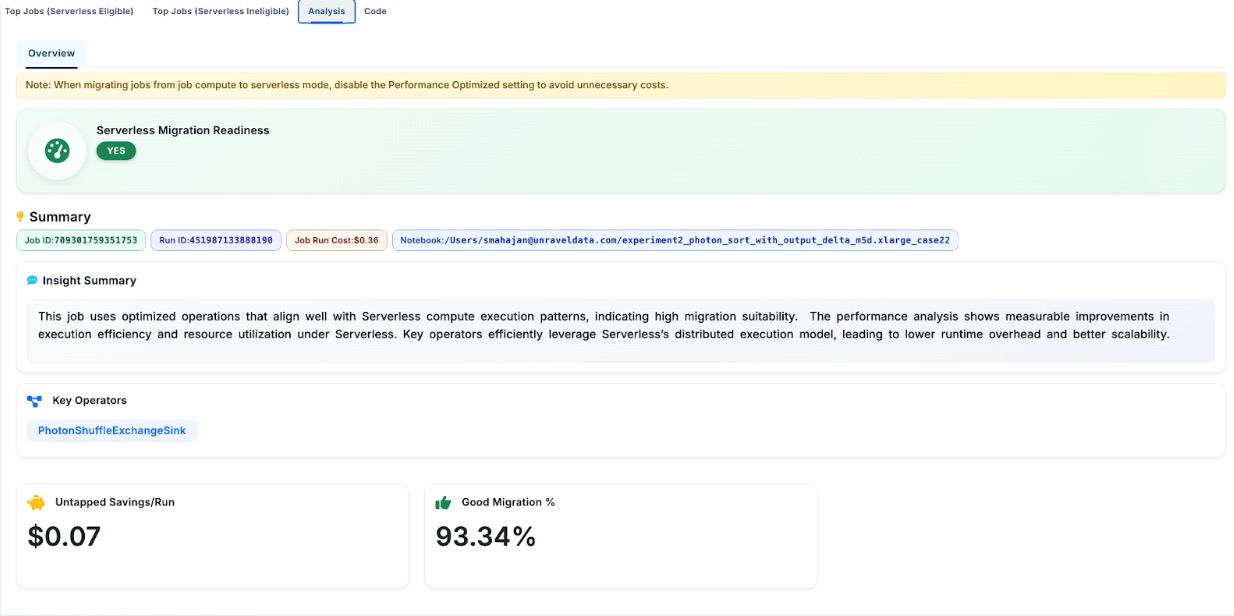Image resolution: width=1234 pixels, height=616 pixels.
Task: Open the Code tab
Action: click(375, 12)
